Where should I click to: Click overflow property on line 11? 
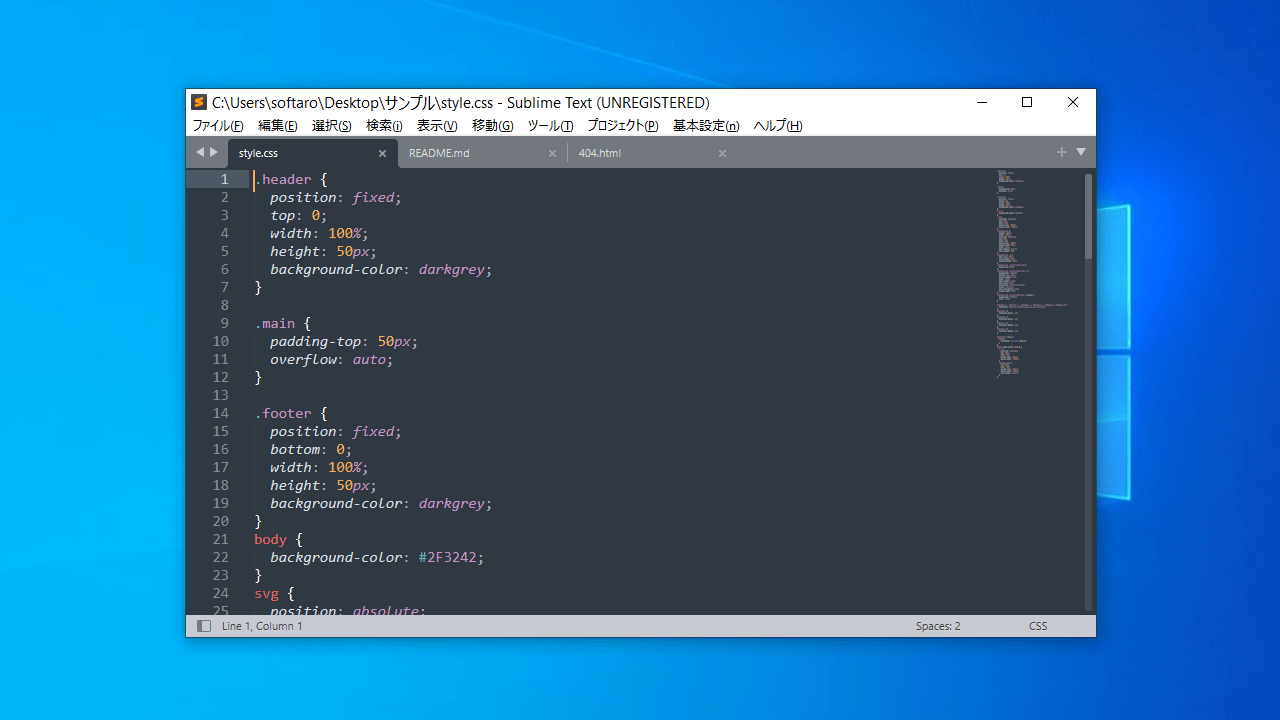[303, 359]
